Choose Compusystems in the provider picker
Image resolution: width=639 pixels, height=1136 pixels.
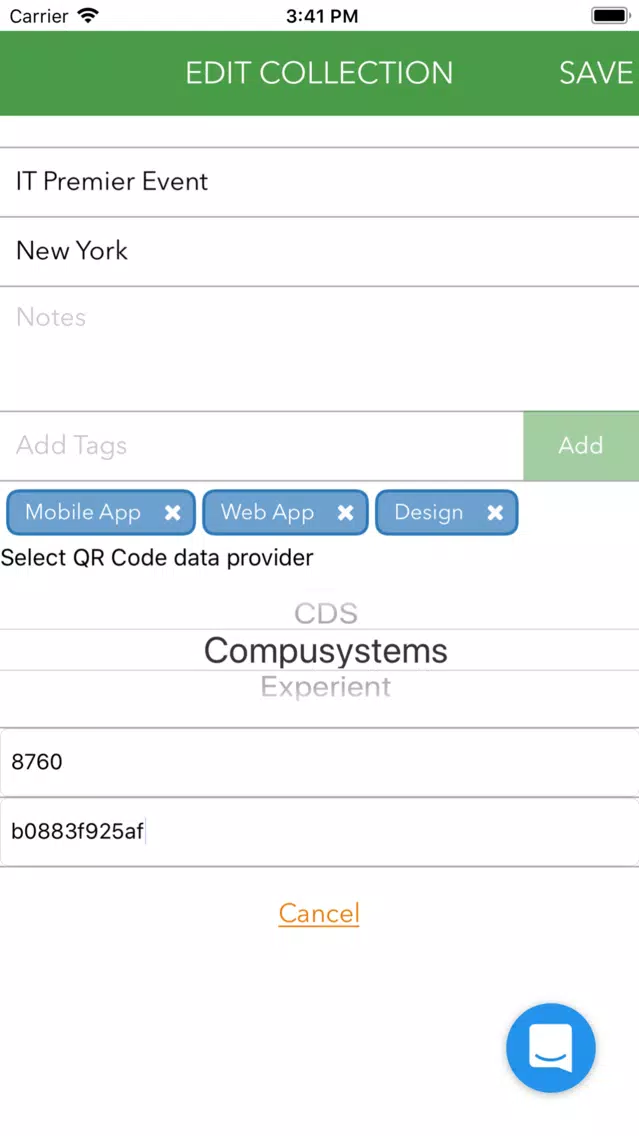tap(326, 651)
